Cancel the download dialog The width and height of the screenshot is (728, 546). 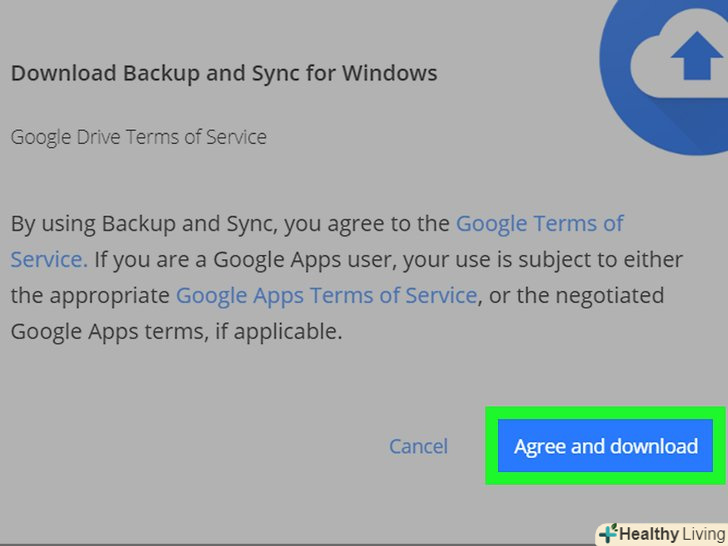[x=418, y=446]
